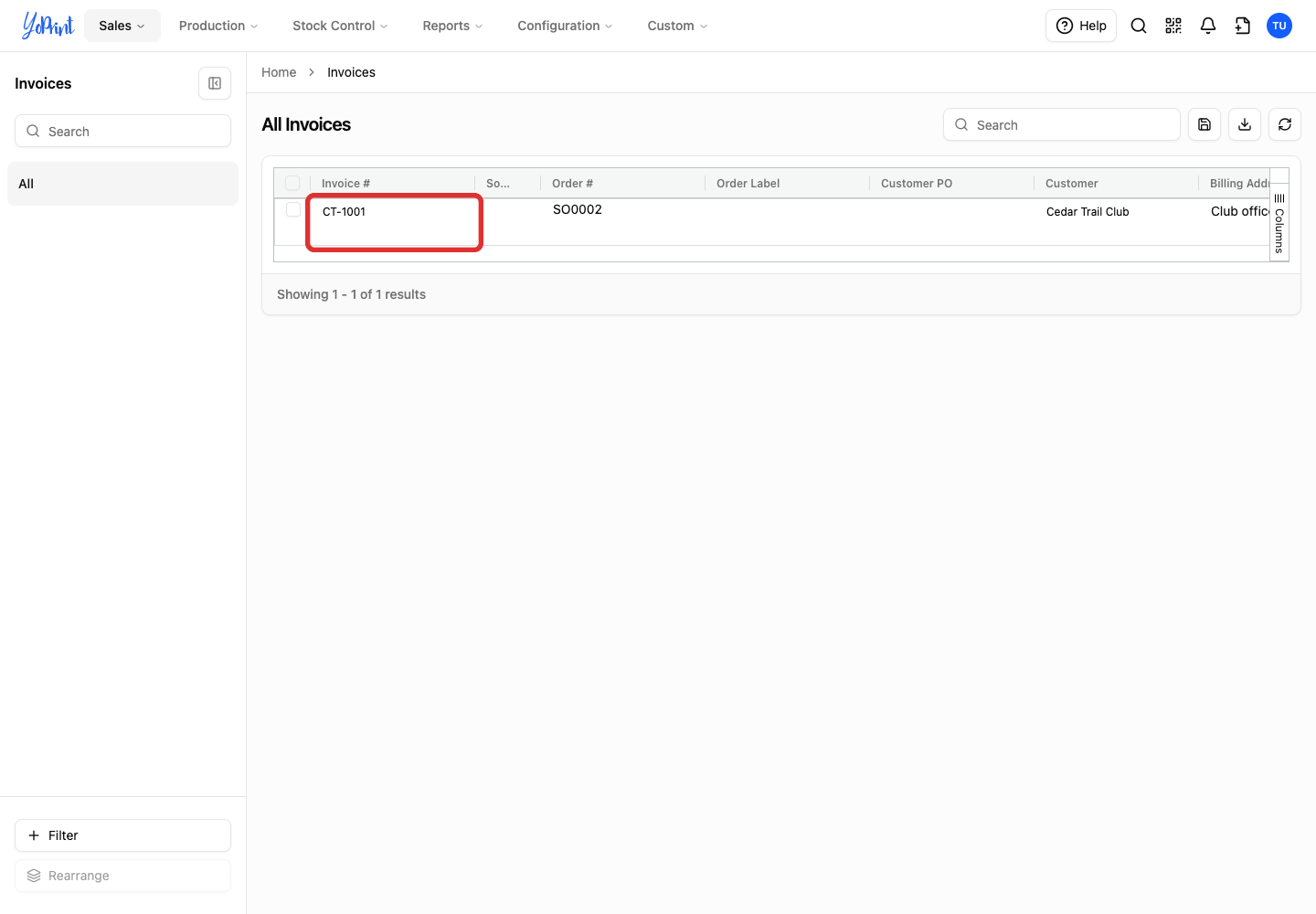Tick the checkbox for invoice CT-1001

click(293, 209)
